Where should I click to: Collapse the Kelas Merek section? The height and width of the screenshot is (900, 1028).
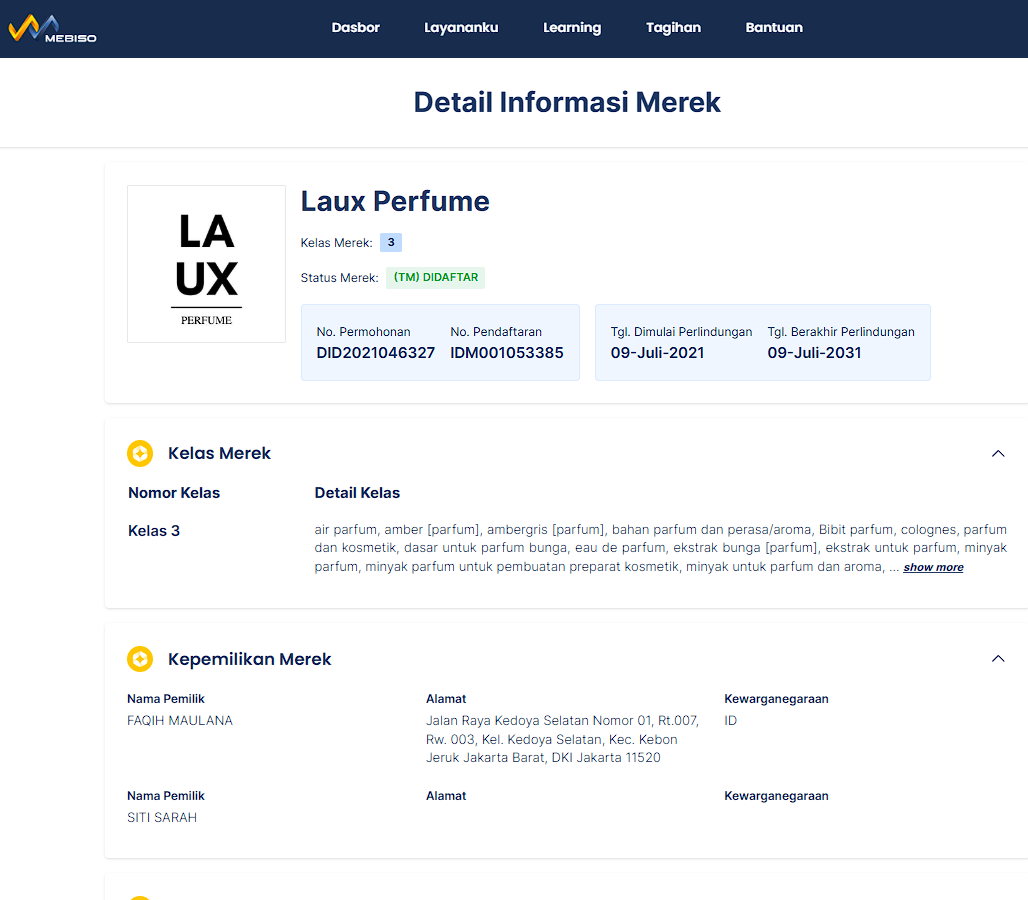998,454
